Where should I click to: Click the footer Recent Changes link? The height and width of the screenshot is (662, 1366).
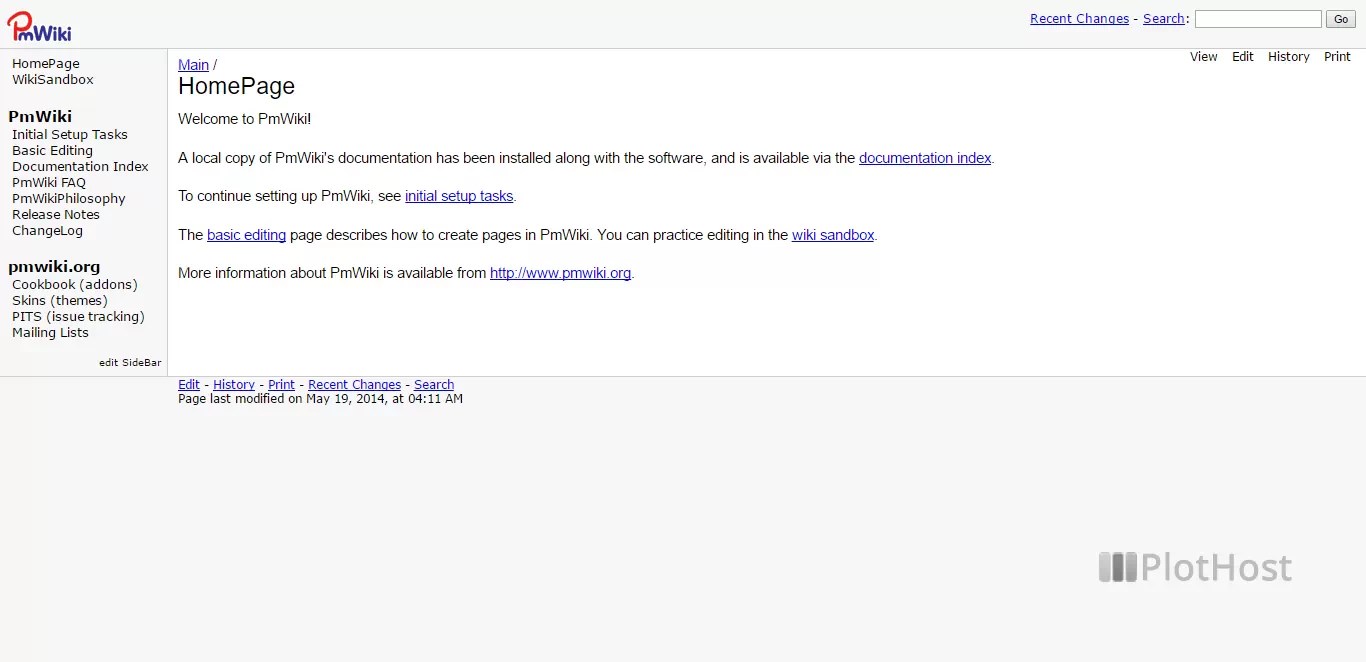pyautogui.click(x=354, y=385)
